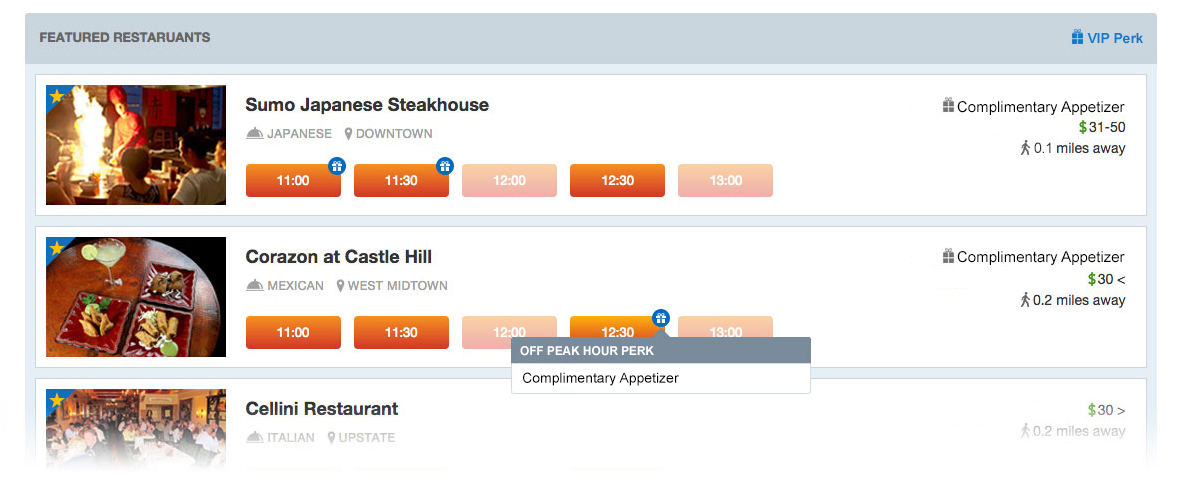Click the location pin next to DOWNTOWN
The width and height of the screenshot is (1184, 483).
348,134
